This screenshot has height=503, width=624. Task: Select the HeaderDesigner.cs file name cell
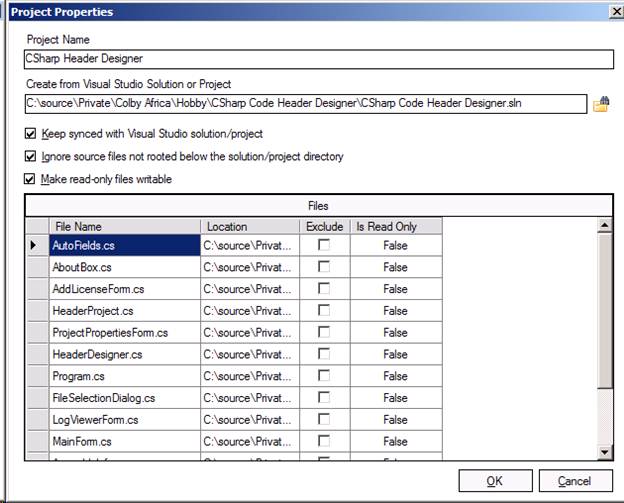125,354
